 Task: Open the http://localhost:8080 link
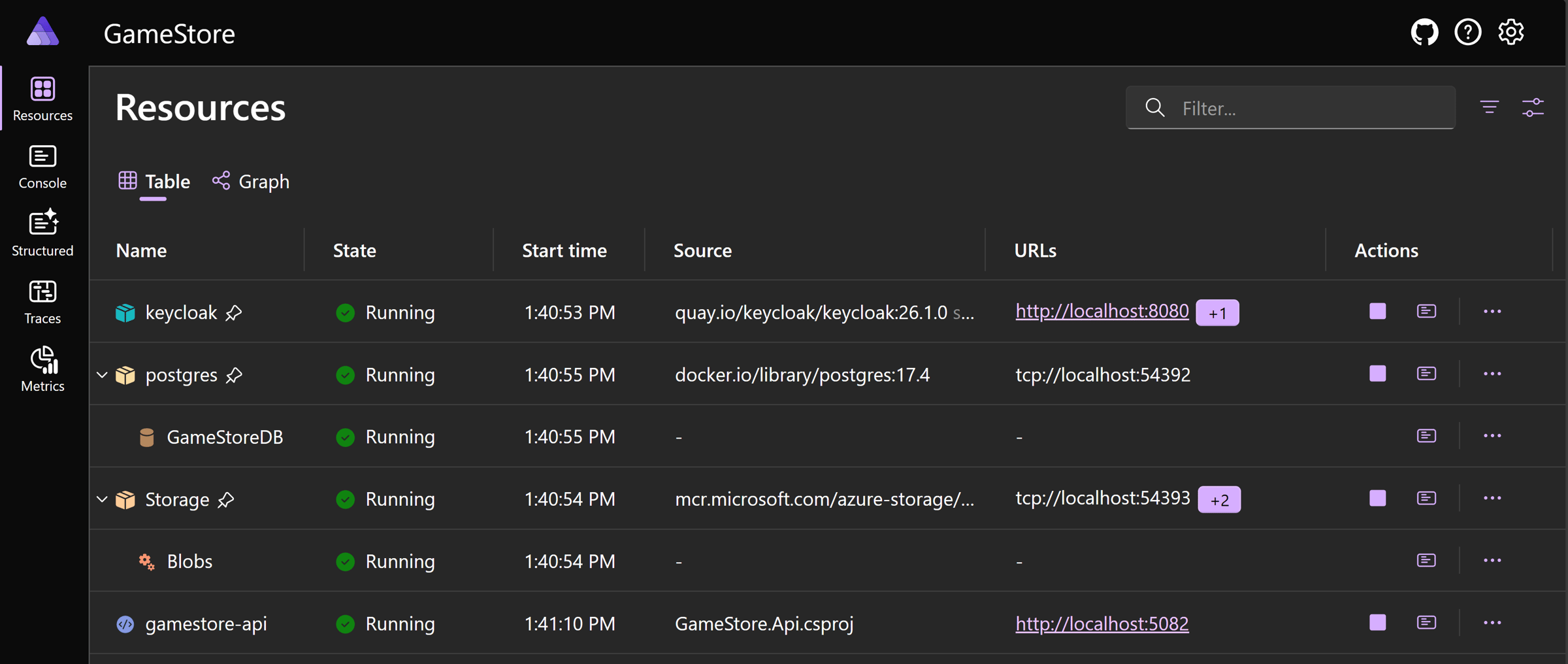tap(1102, 311)
